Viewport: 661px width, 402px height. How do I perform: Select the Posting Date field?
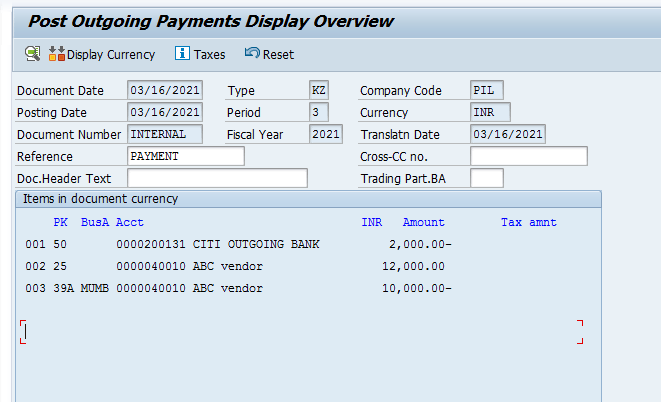point(165,112)
